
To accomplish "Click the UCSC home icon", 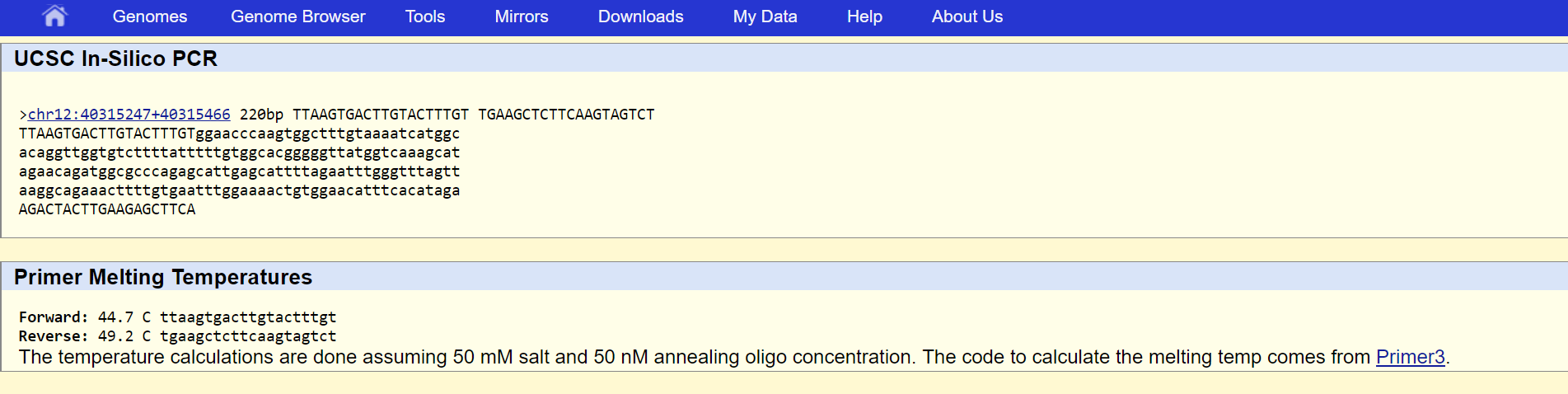I will (x=54, y=16).
